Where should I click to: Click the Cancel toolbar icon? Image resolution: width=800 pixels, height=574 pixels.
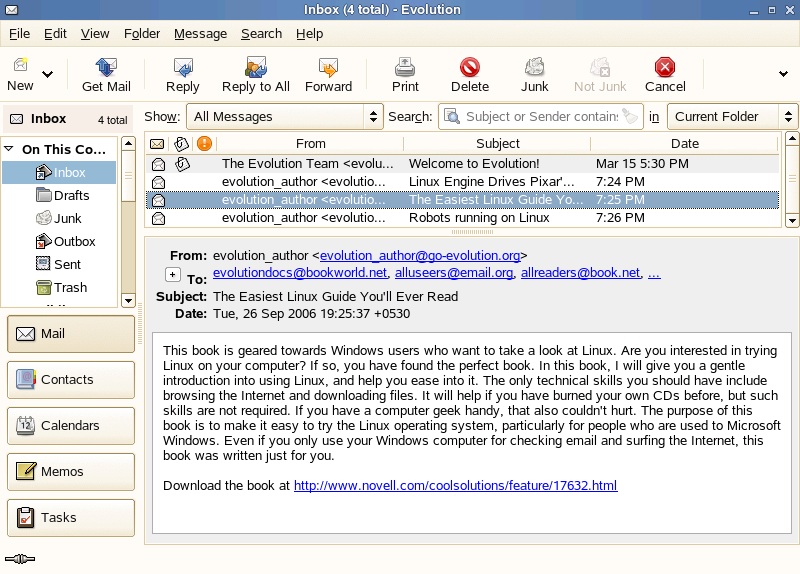[665, 74]
